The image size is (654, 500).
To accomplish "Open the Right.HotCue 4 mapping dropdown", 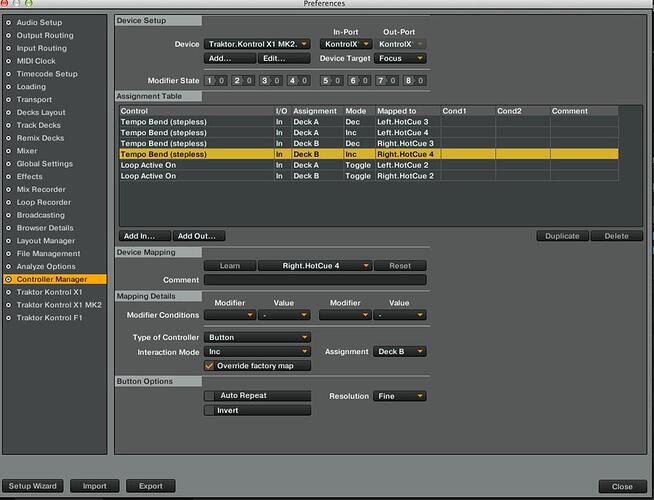I will coord(315,266).
